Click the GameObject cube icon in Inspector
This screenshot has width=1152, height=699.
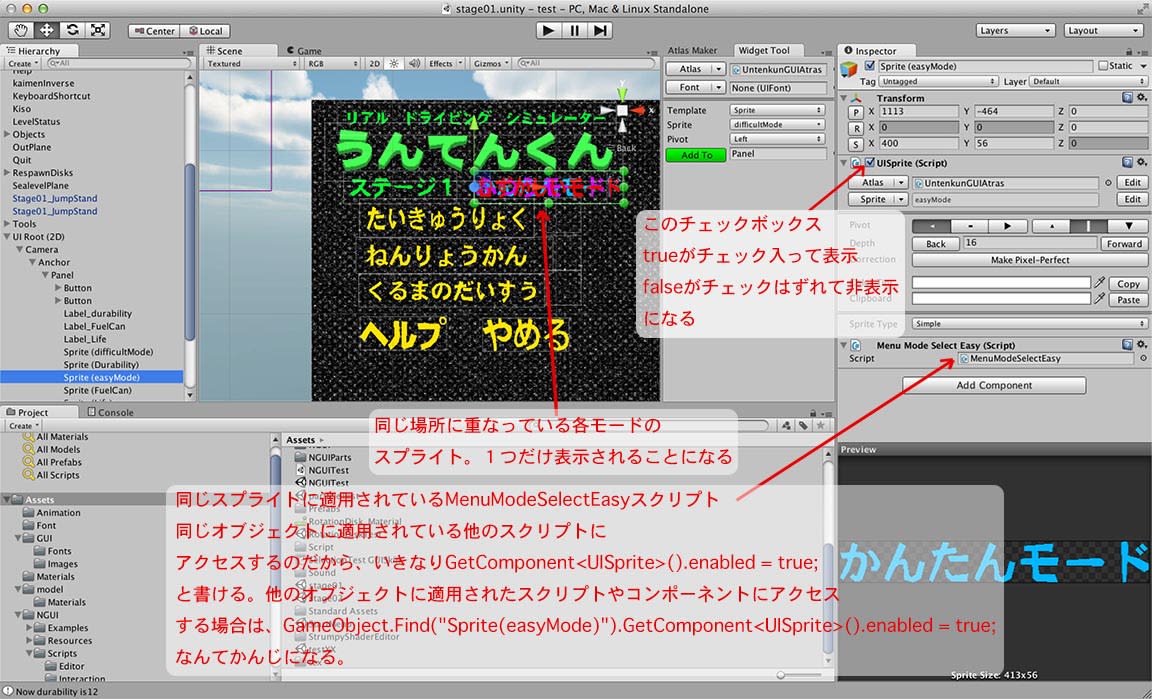[849, 69]
